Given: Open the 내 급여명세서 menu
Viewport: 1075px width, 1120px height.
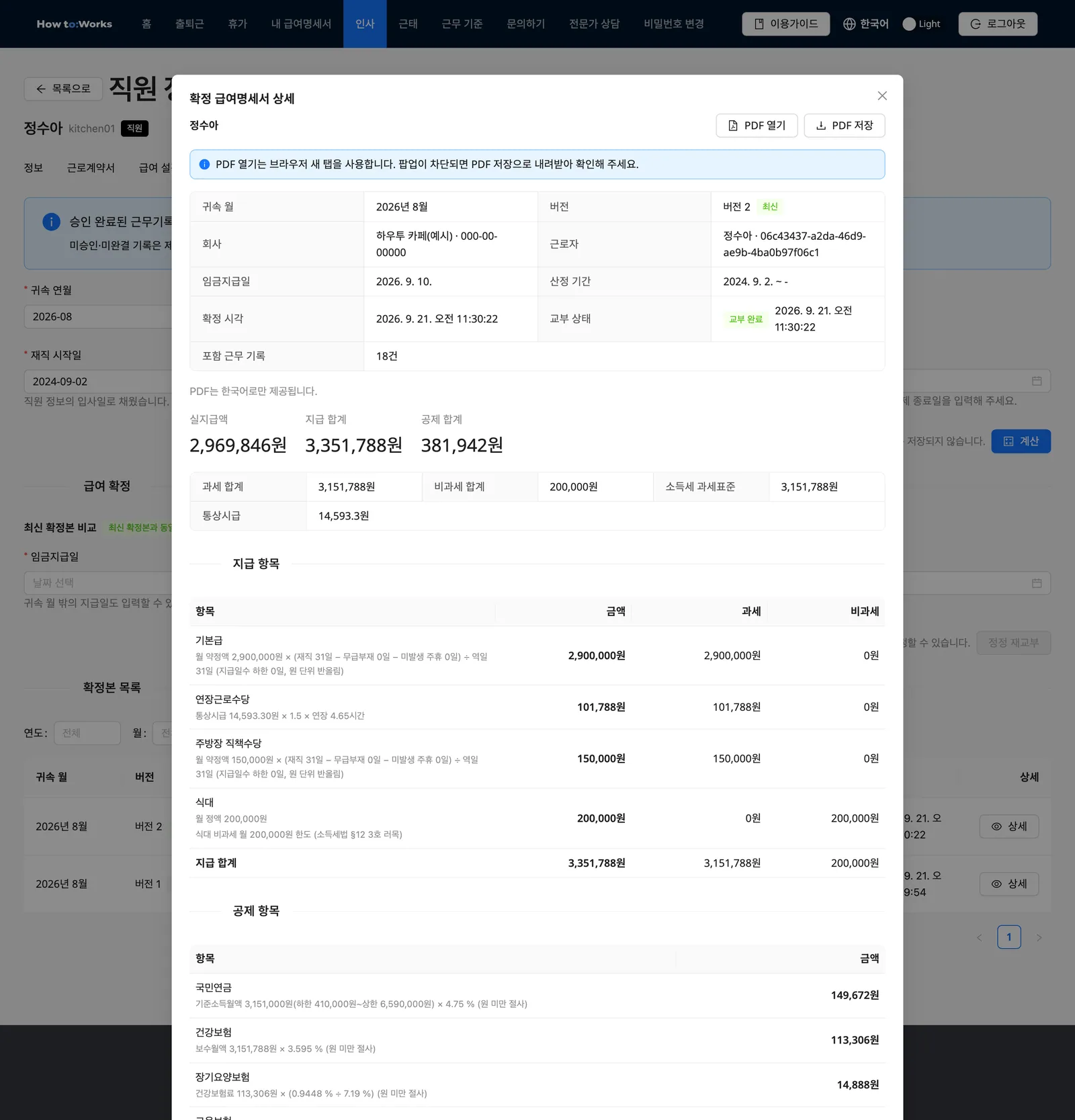Looking at the screenshot, I should point(301,24).
